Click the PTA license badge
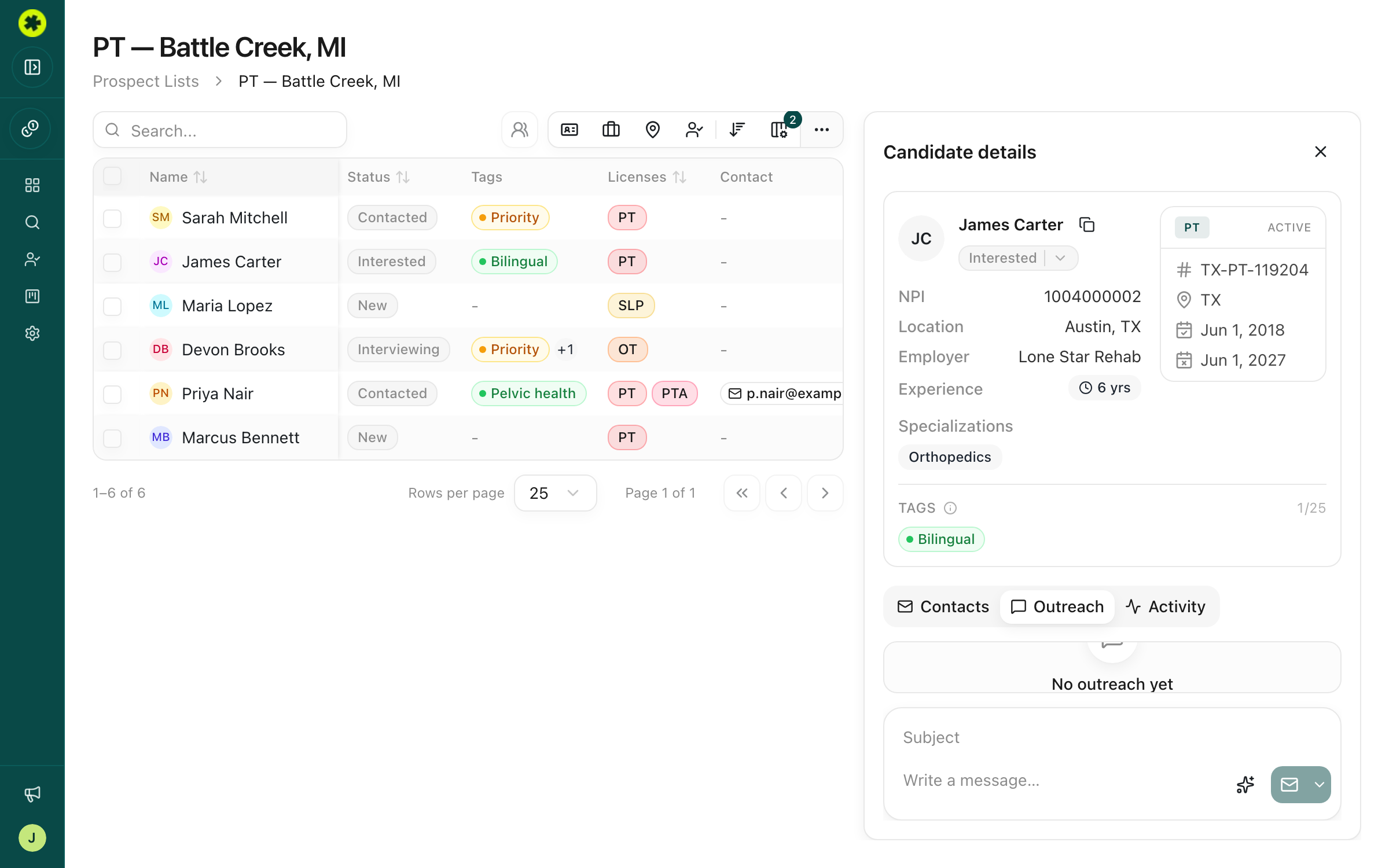1389x868 pixels. coord(674,393)
